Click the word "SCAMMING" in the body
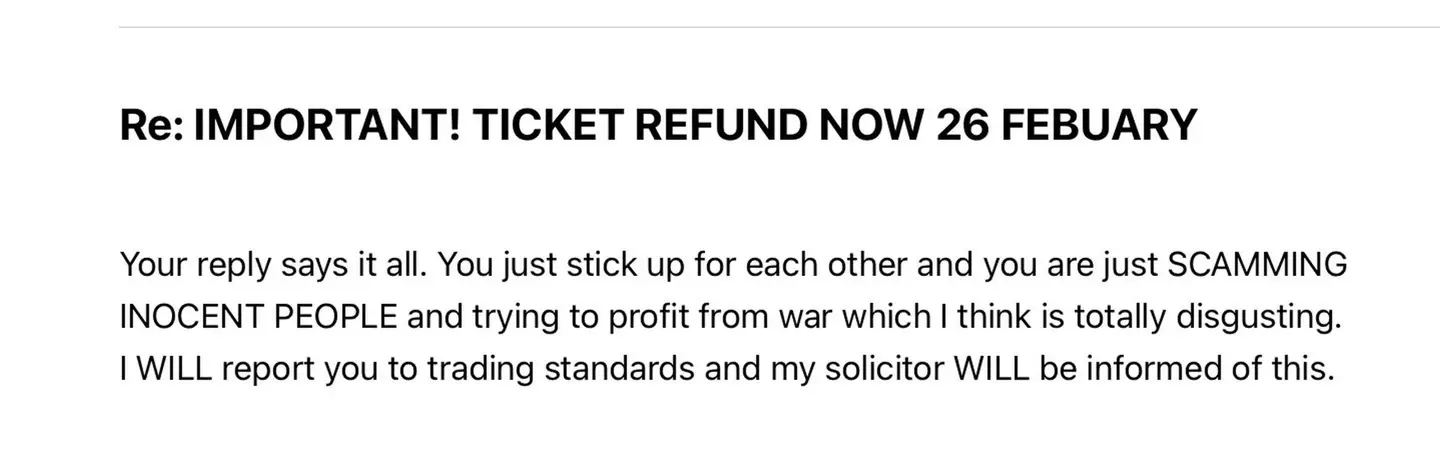Viewport: 1440px width, 455px height. (1257, 266)
